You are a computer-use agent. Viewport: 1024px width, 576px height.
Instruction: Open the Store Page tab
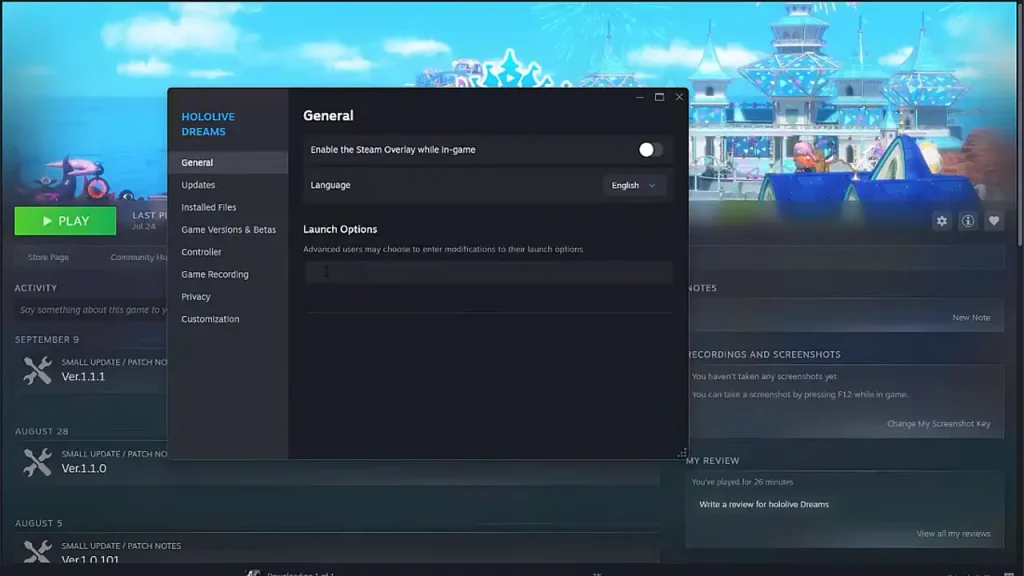pyautogui.click(x=48, y=257)
